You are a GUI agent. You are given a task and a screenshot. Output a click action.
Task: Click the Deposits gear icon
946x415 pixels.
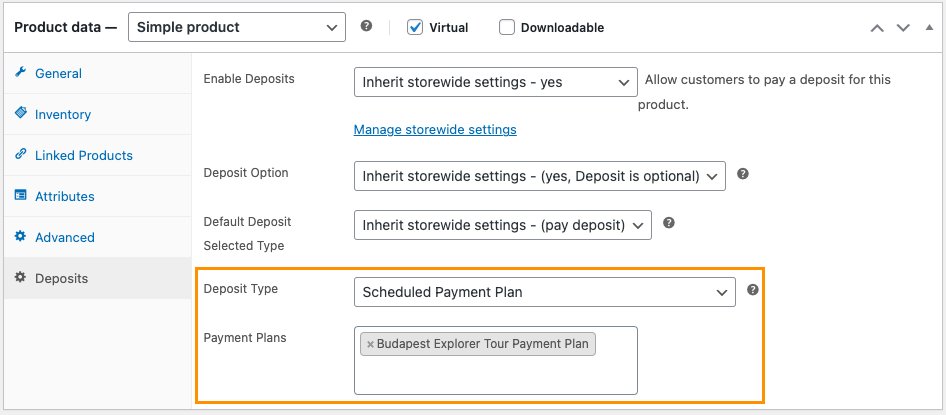(x=21, y=277)
